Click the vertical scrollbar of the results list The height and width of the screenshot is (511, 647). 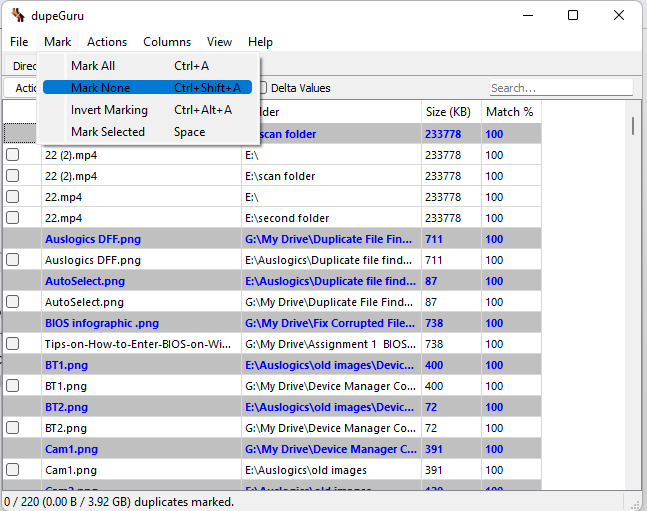click(633, 300)
